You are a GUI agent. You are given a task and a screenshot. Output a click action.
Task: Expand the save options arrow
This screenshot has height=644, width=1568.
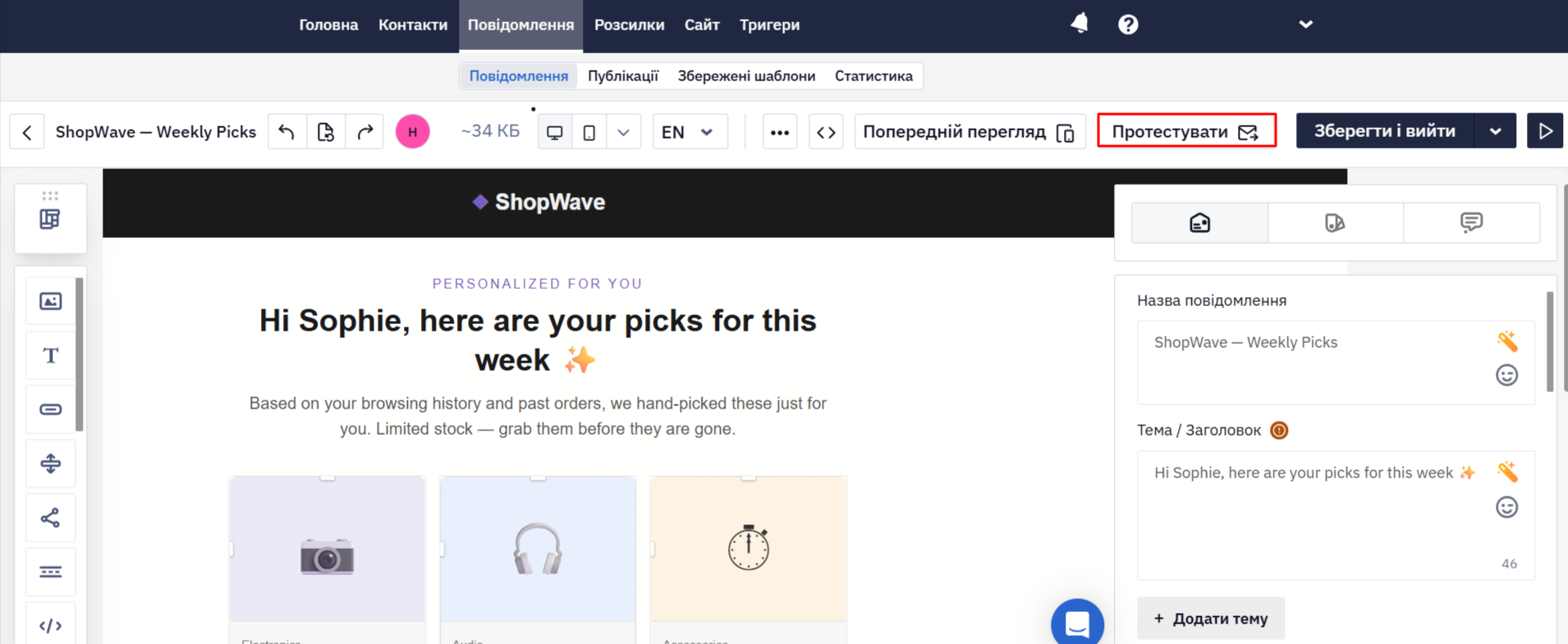(1496, 130)
